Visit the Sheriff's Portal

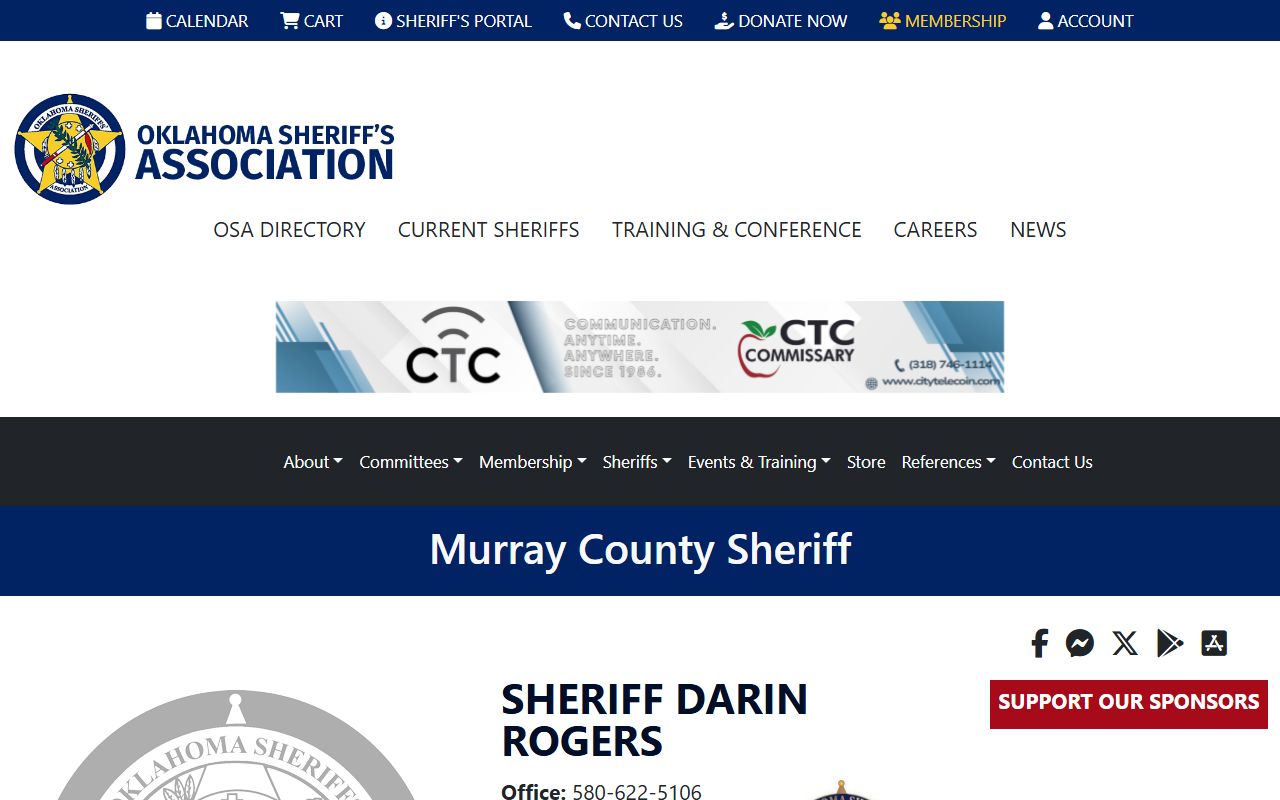pos(453,21)
